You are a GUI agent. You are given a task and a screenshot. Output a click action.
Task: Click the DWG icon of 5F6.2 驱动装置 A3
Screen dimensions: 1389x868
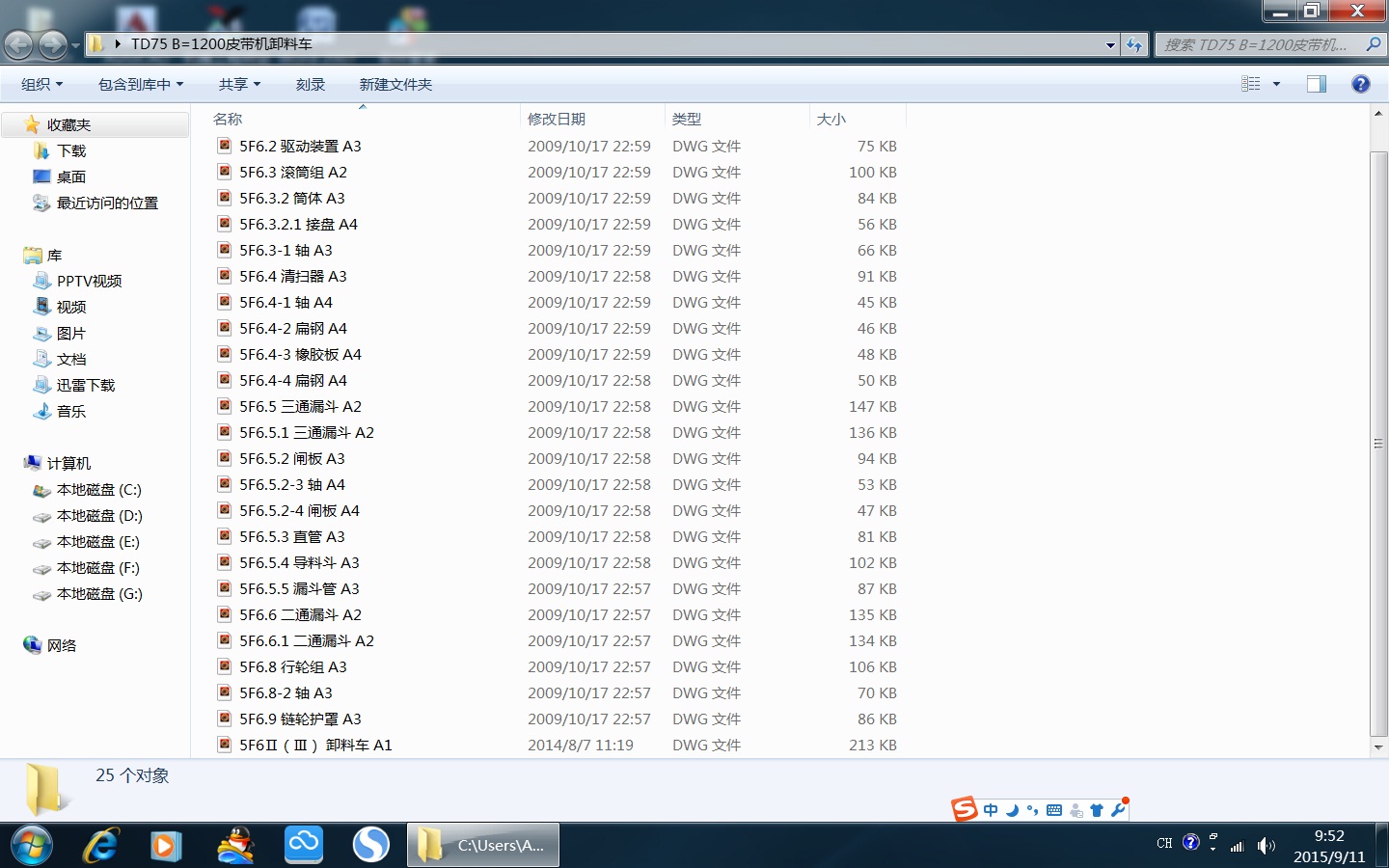(x=225, y=146)
